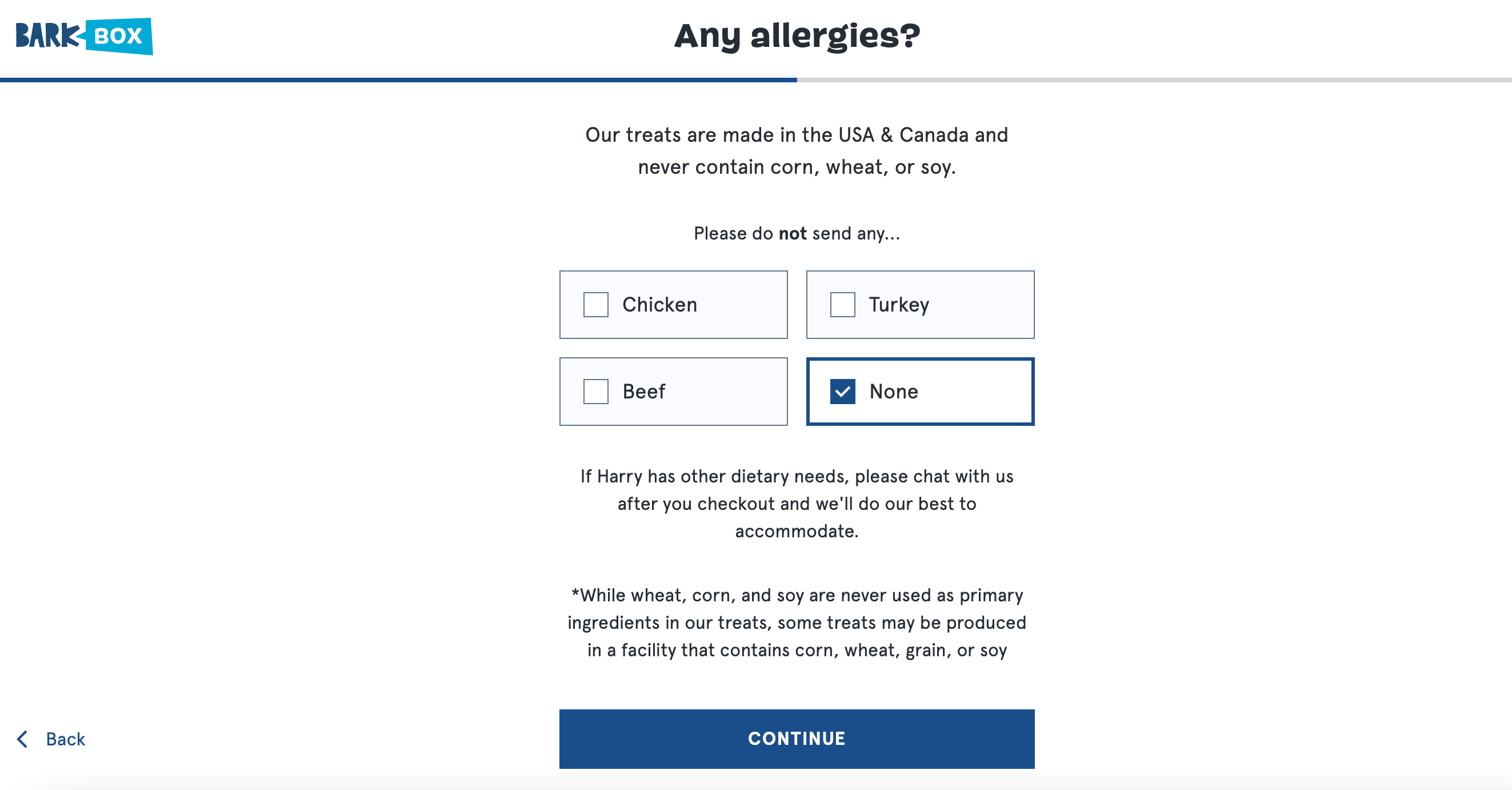Click the checkmark icon inside the None box

[x=842, y=392]
